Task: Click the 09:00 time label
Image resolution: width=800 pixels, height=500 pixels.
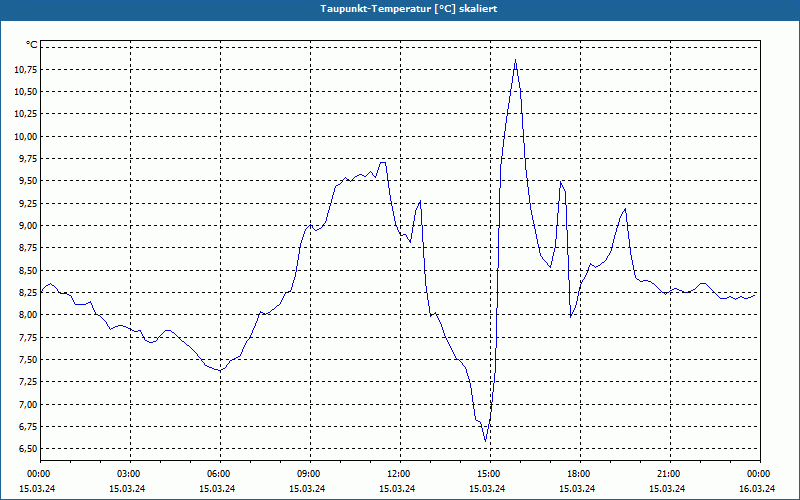Action: point(310,474)
